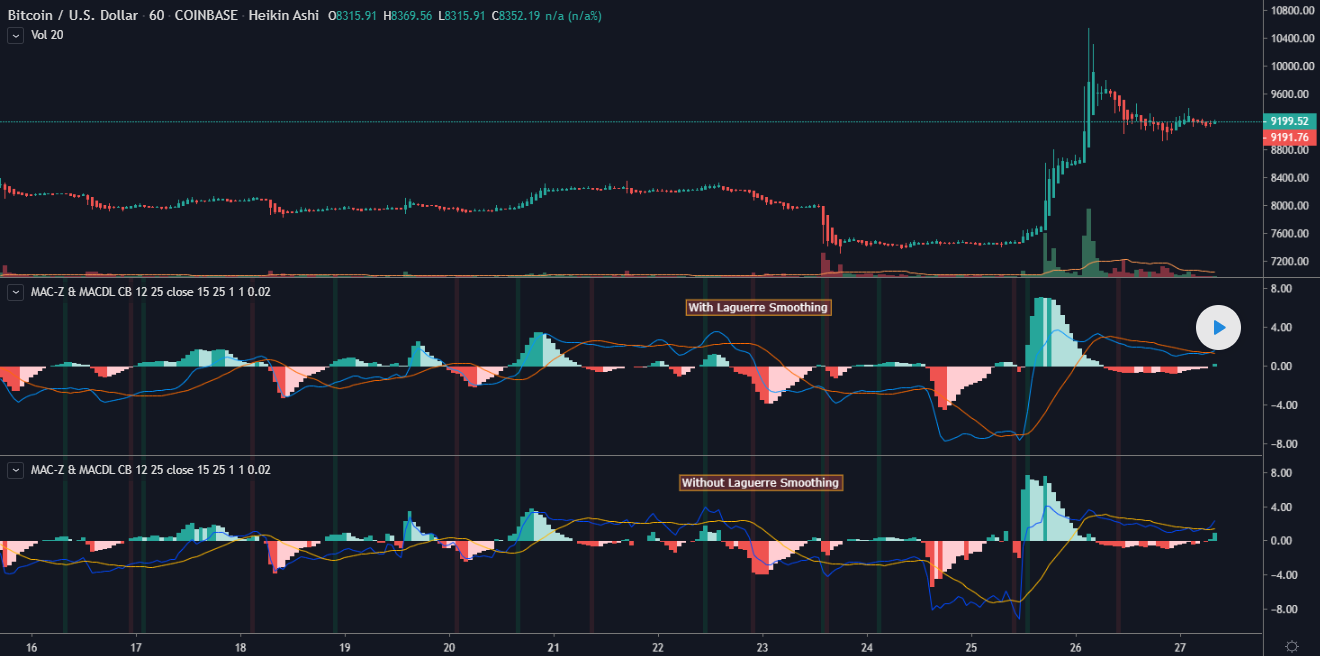
Task: Select the Vol 20 indicator label
Action: pos(47,35)
